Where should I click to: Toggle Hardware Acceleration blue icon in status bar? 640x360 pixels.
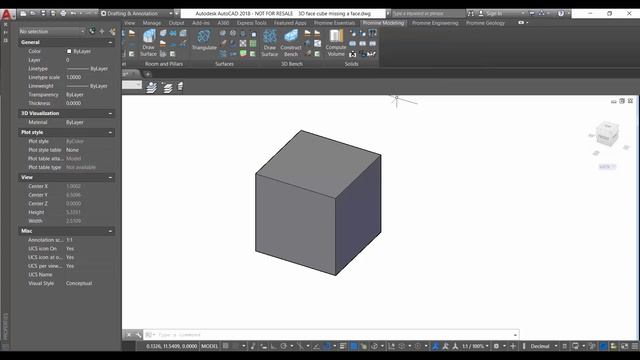pos(603,346)
